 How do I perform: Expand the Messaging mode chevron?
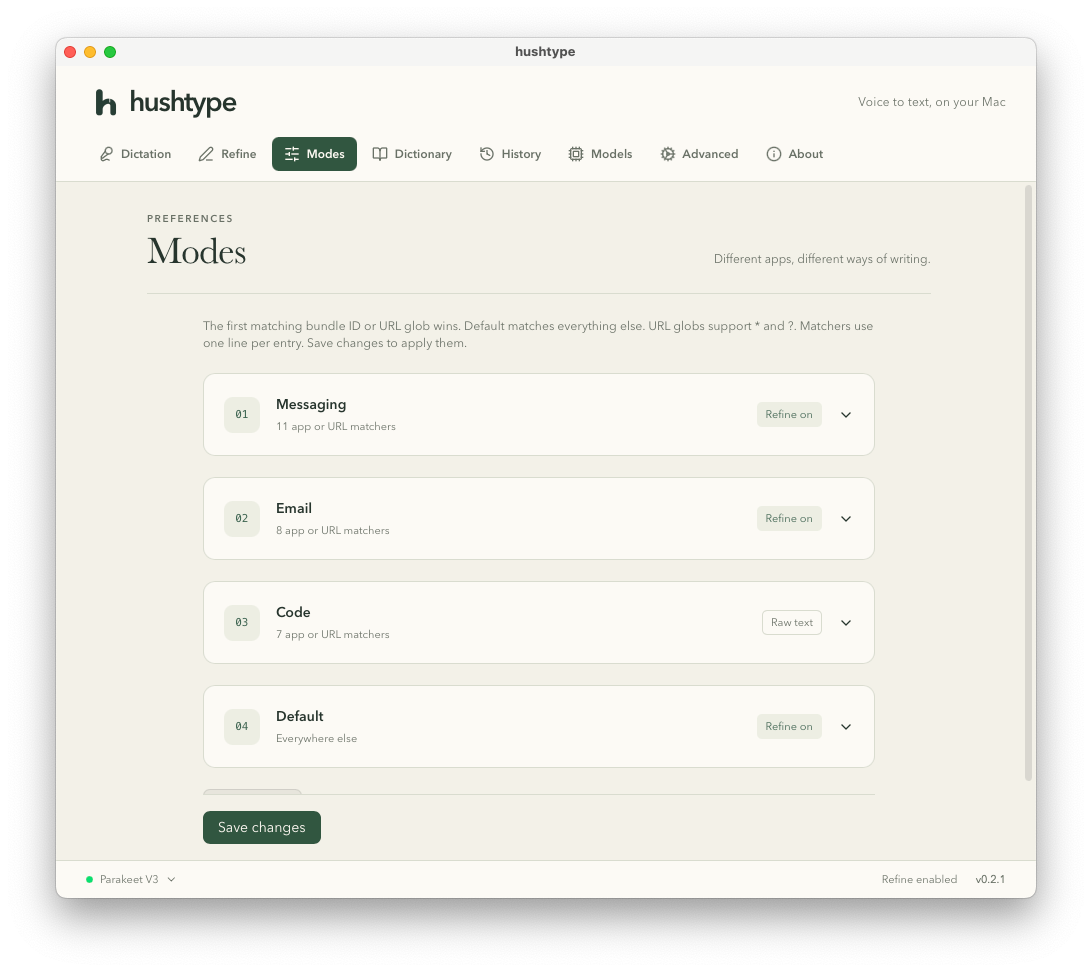click(845, 415)
